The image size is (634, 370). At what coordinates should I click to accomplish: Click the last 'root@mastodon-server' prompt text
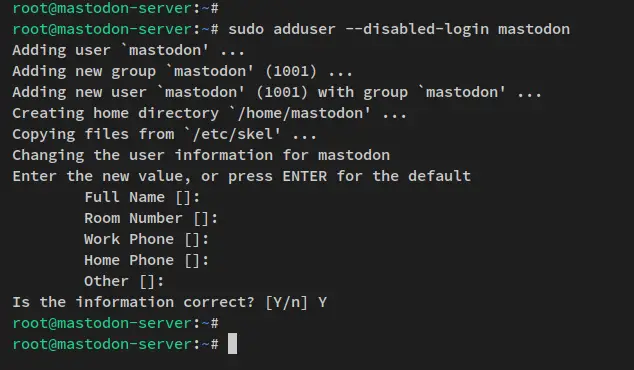(x=103, y=345)
